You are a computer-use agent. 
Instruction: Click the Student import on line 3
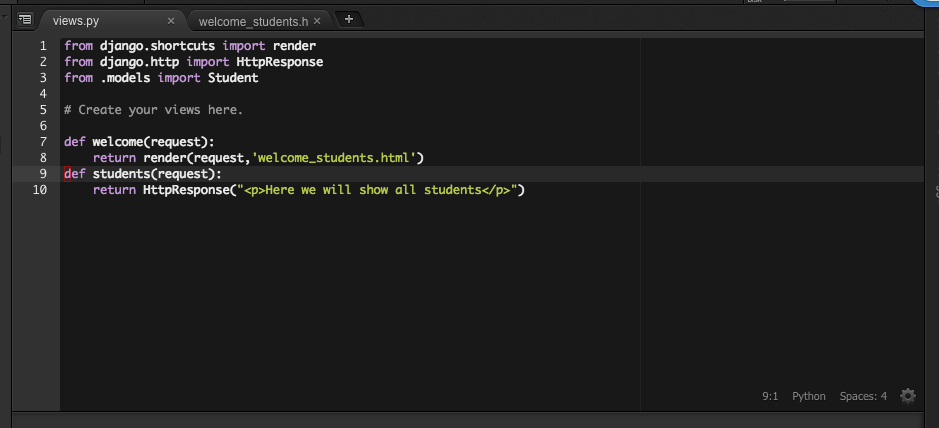point(233,78)
